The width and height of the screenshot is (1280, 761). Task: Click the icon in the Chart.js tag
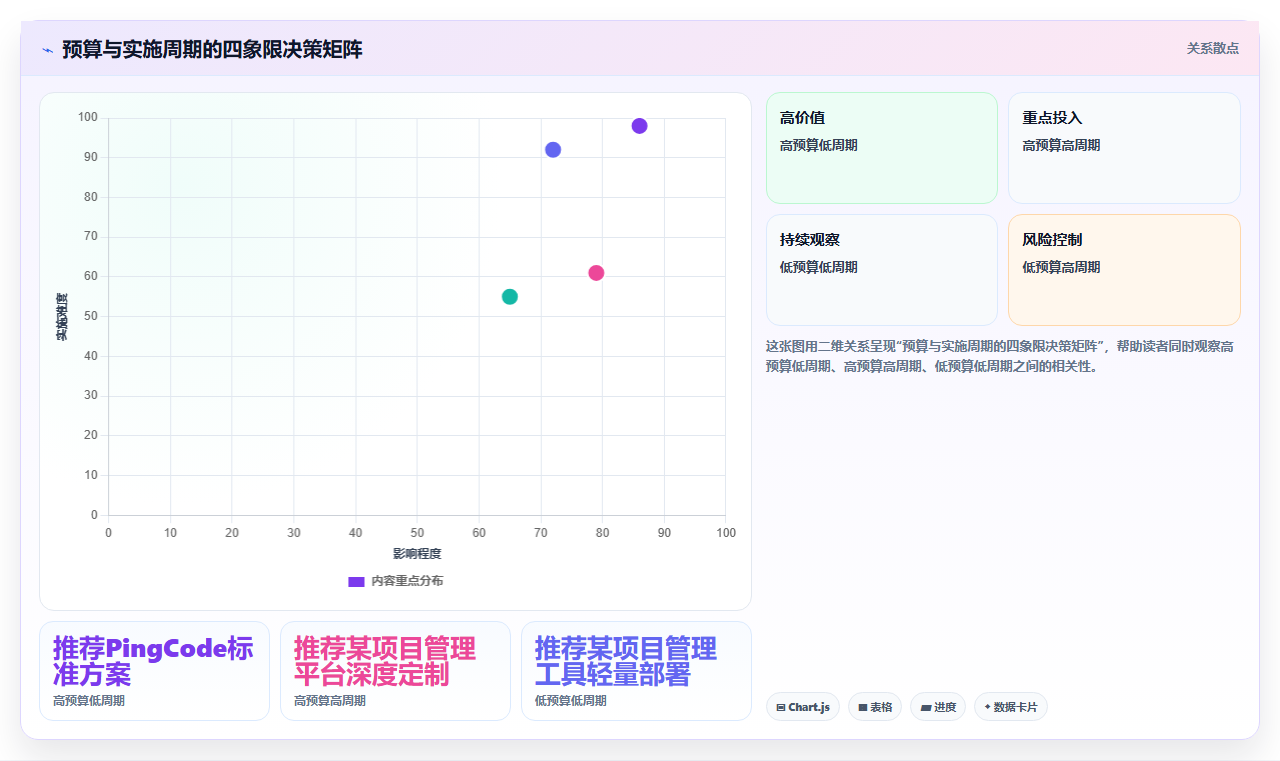point(781,708)
